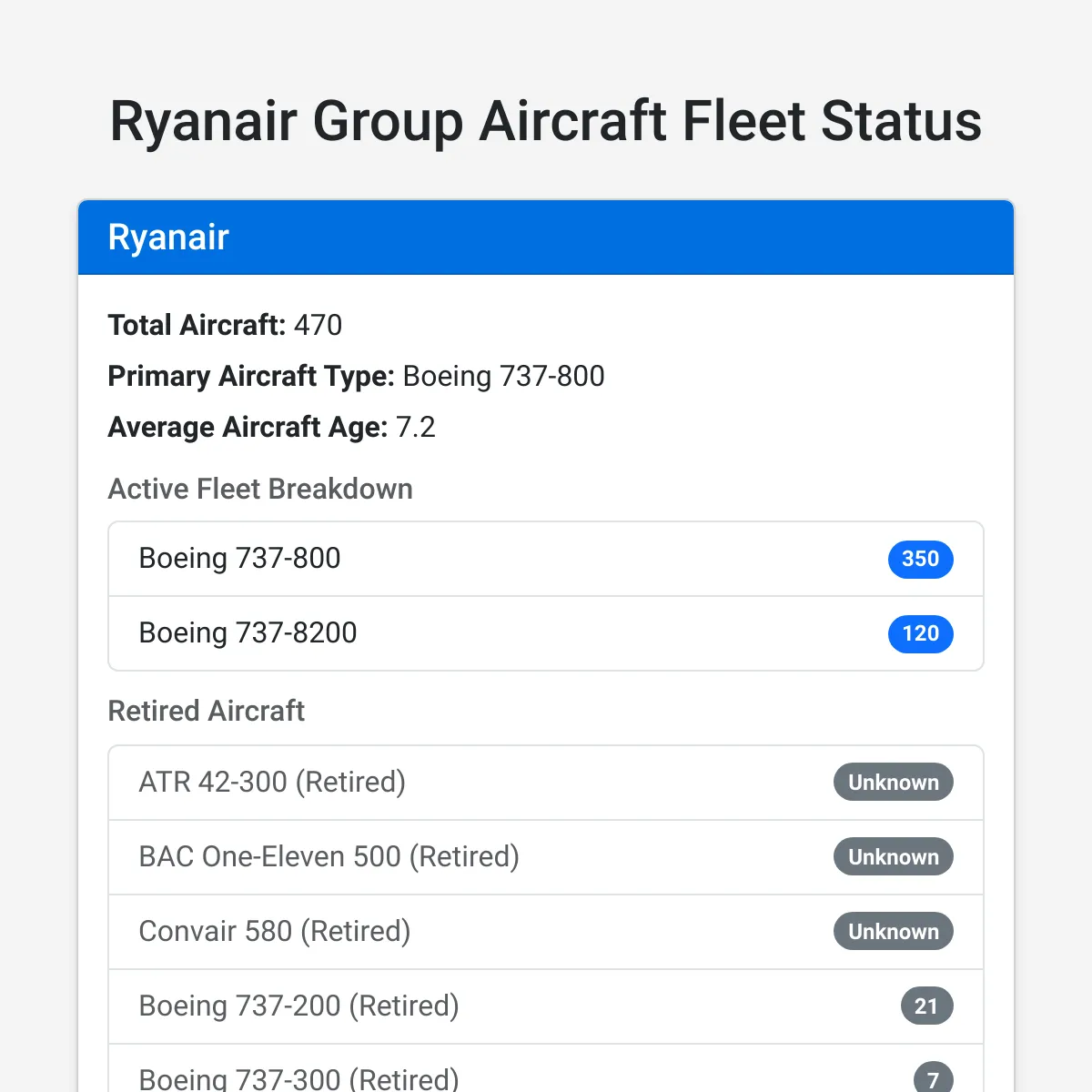This screenshot has width=1092, height=1092.
Task: Click Primary Aircraft Type: Boeing 737-800 line
Action: 356,376
